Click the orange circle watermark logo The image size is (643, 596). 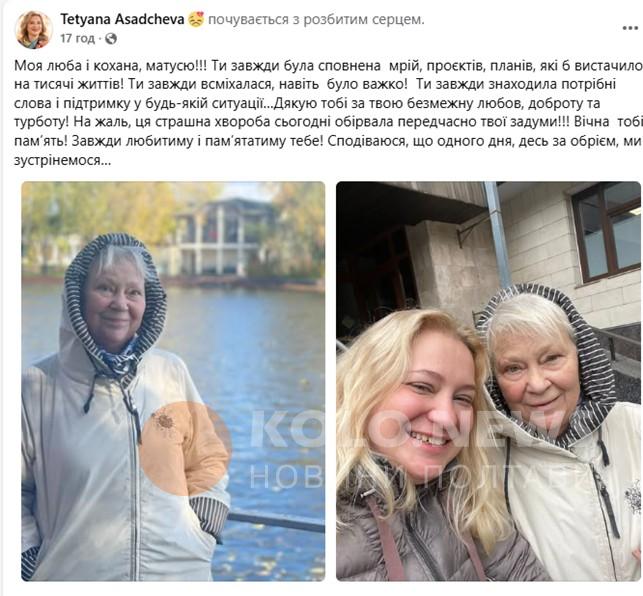click(x=185, y=448)
